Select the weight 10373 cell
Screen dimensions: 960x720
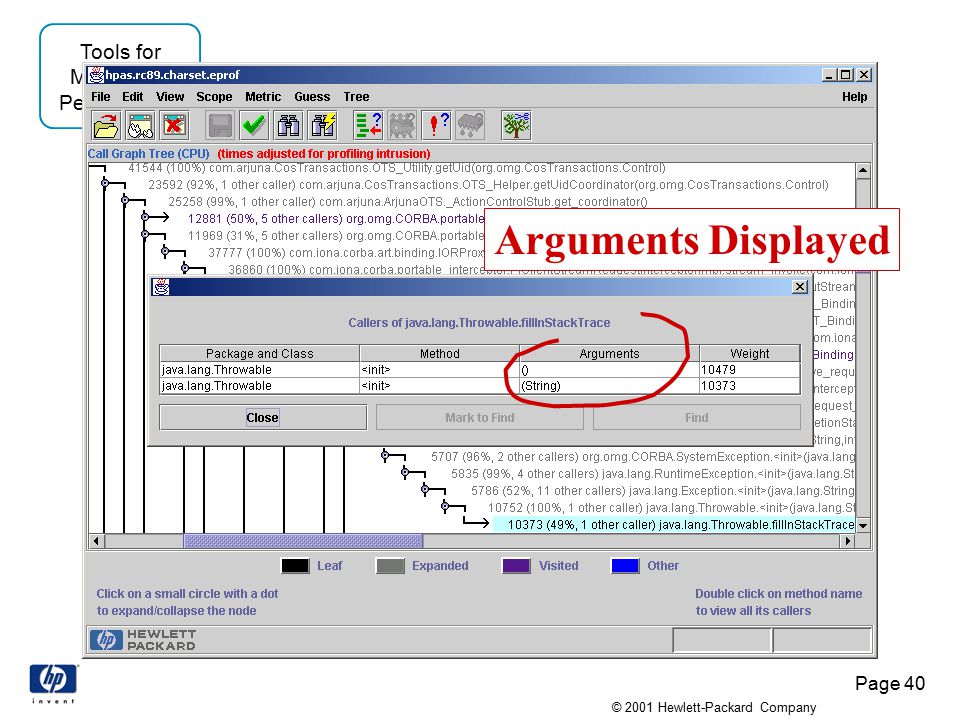click(750, 386)
